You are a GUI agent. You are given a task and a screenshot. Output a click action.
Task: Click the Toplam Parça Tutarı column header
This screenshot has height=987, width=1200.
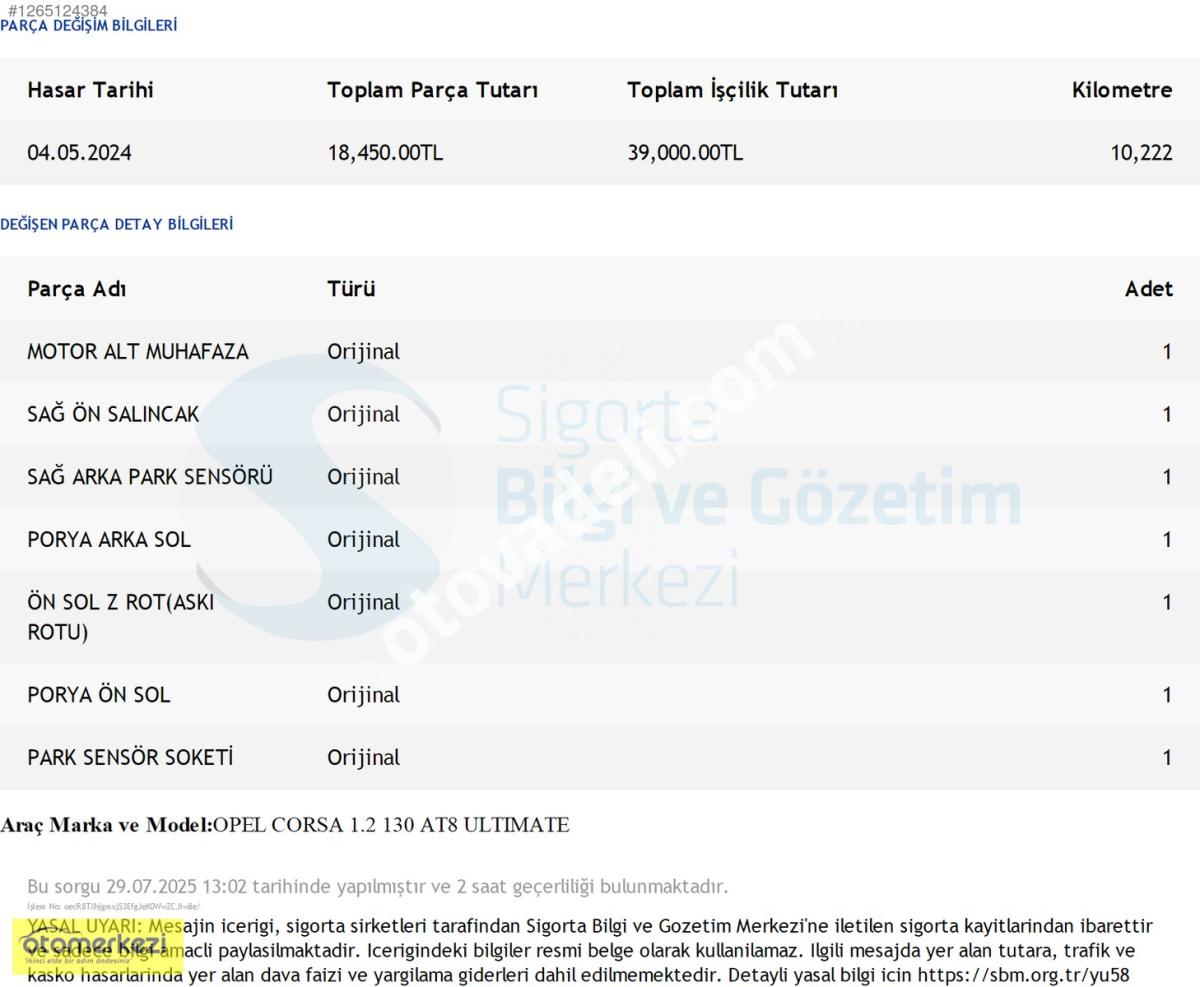[432, 90]
